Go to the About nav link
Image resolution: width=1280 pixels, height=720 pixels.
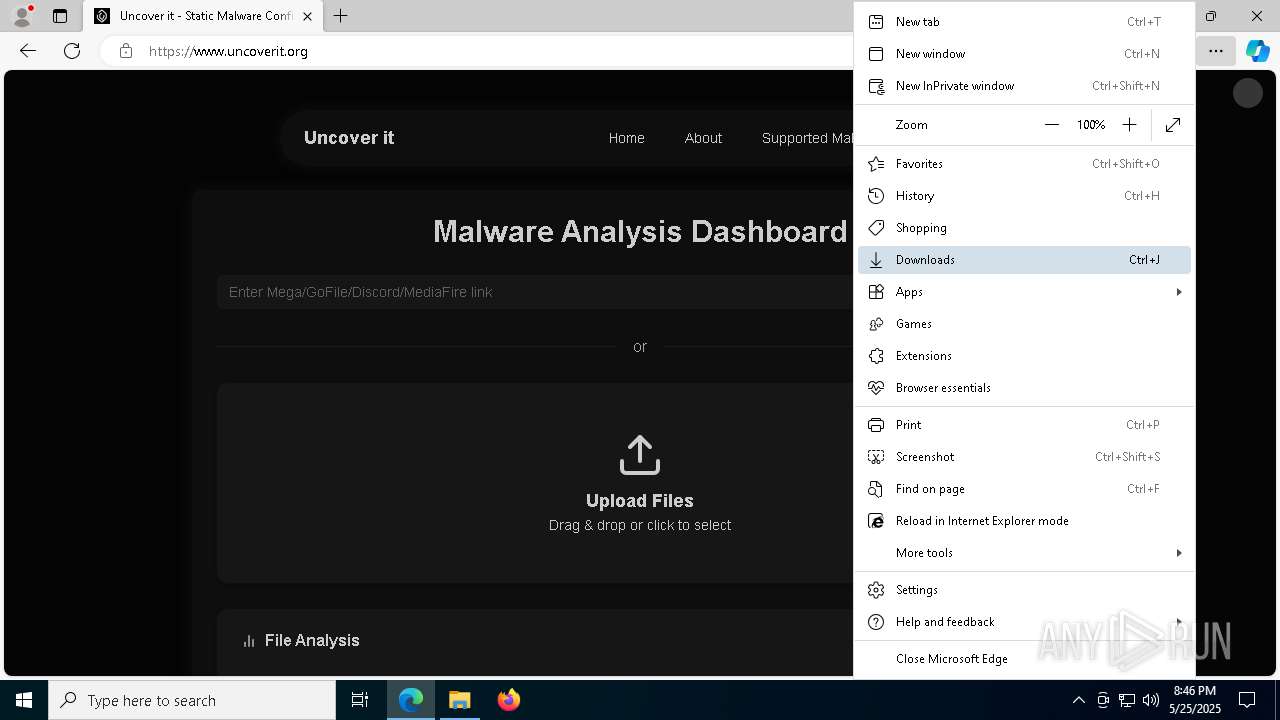point(703,138)
